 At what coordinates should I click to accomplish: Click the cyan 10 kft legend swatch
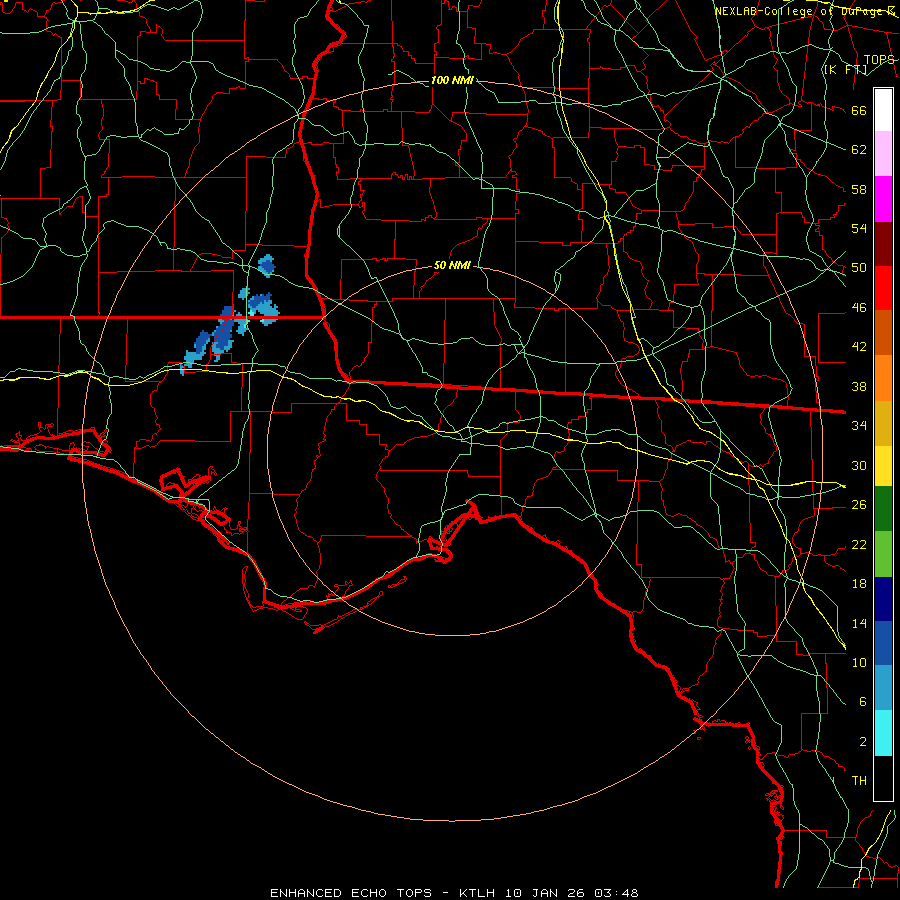(883, 733)
